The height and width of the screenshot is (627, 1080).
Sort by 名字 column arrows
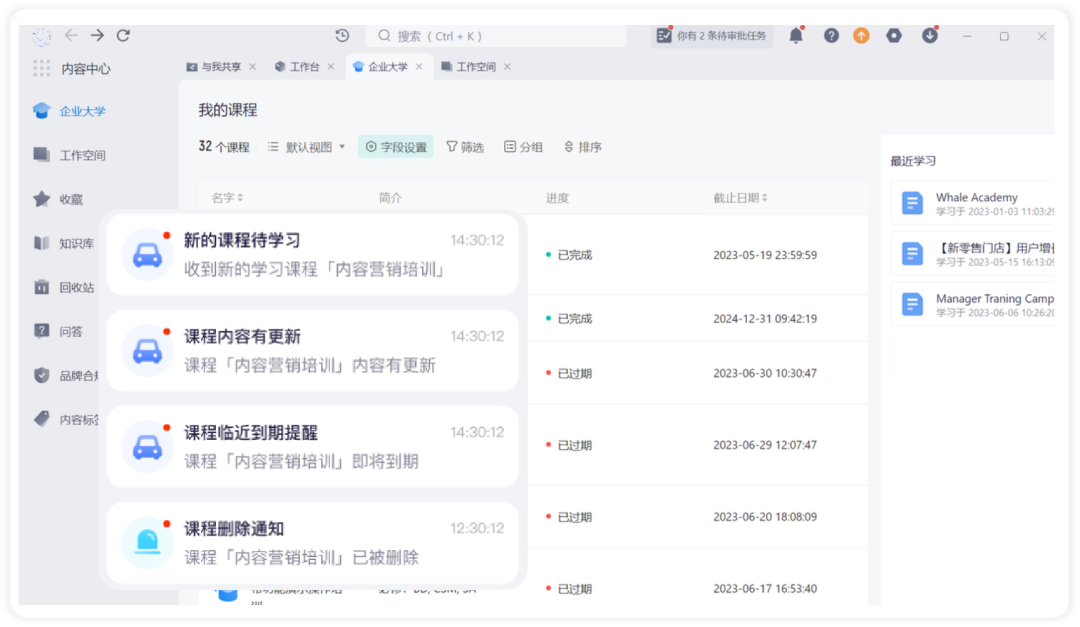240,198
